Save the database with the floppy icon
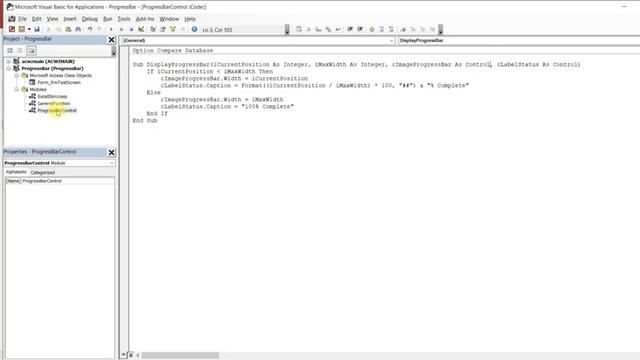Viewport: 640px width, 360px height. 37,29
